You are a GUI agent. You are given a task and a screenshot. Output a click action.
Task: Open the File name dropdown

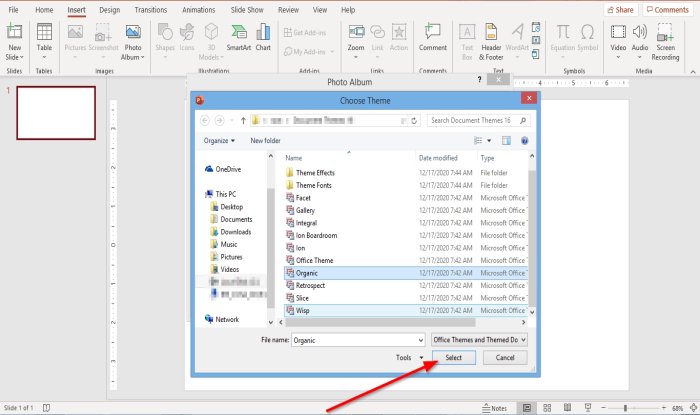click(x=421, y=340)
